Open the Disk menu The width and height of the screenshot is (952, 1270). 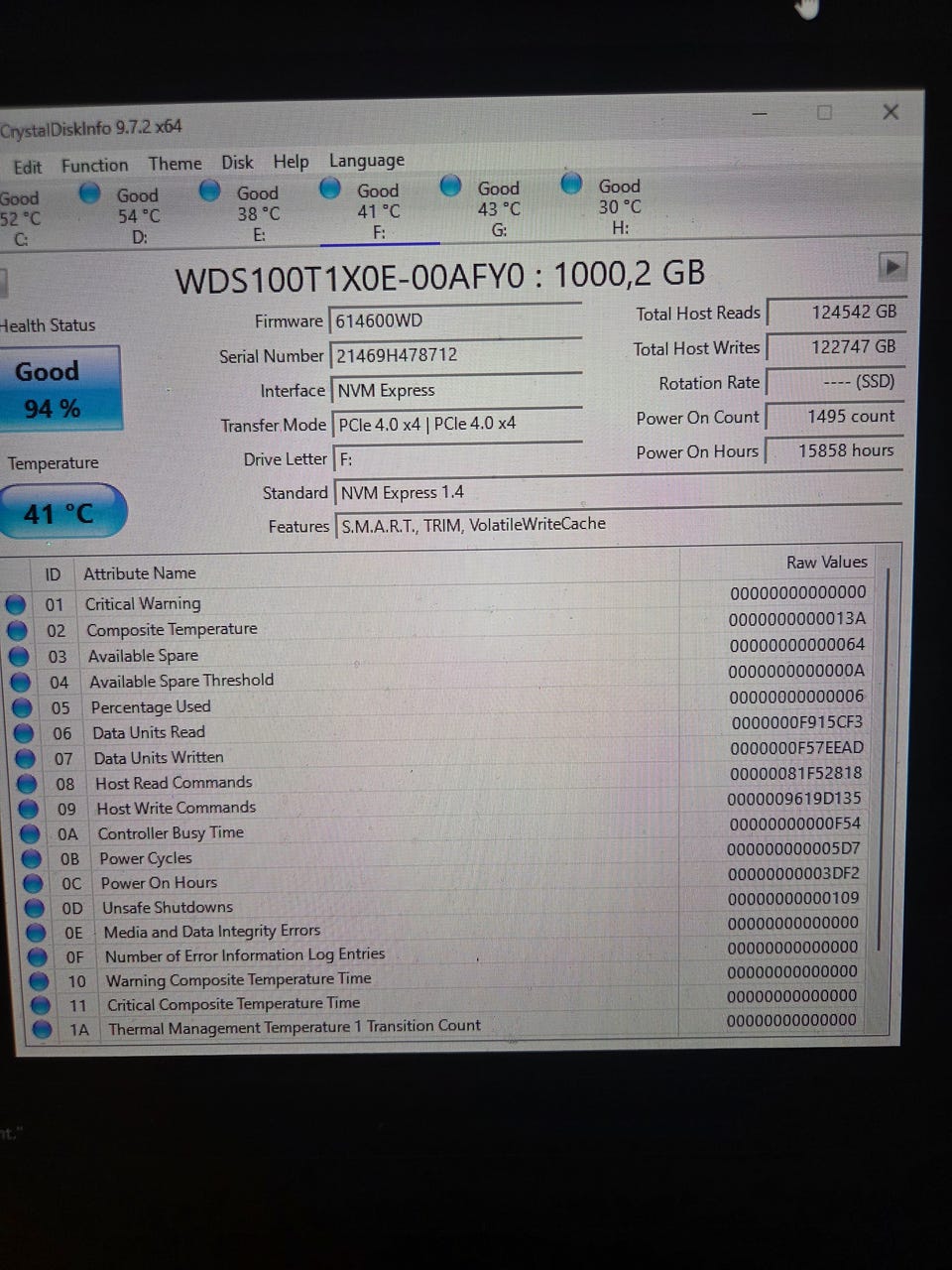click(237, 162)
